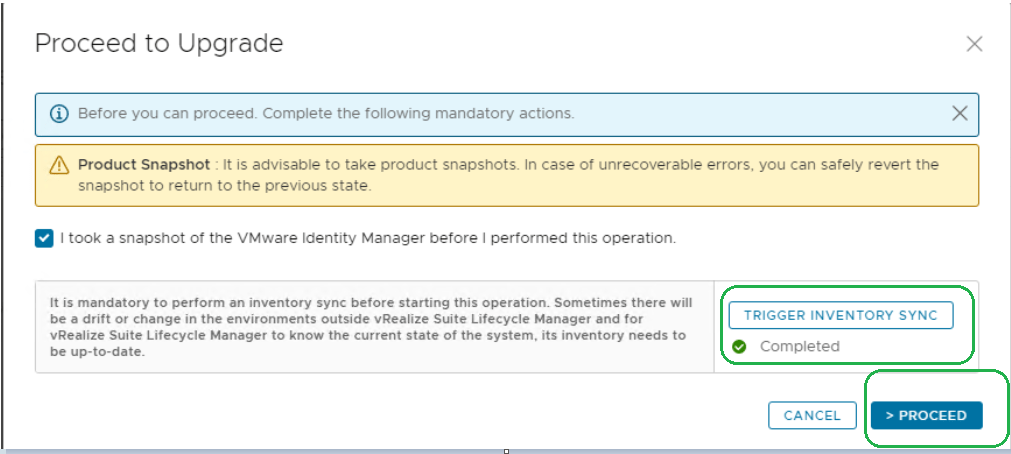Click the "Proceed to Upgrade" dialog title
This screenshot has width=1011, height=454.
159,44
